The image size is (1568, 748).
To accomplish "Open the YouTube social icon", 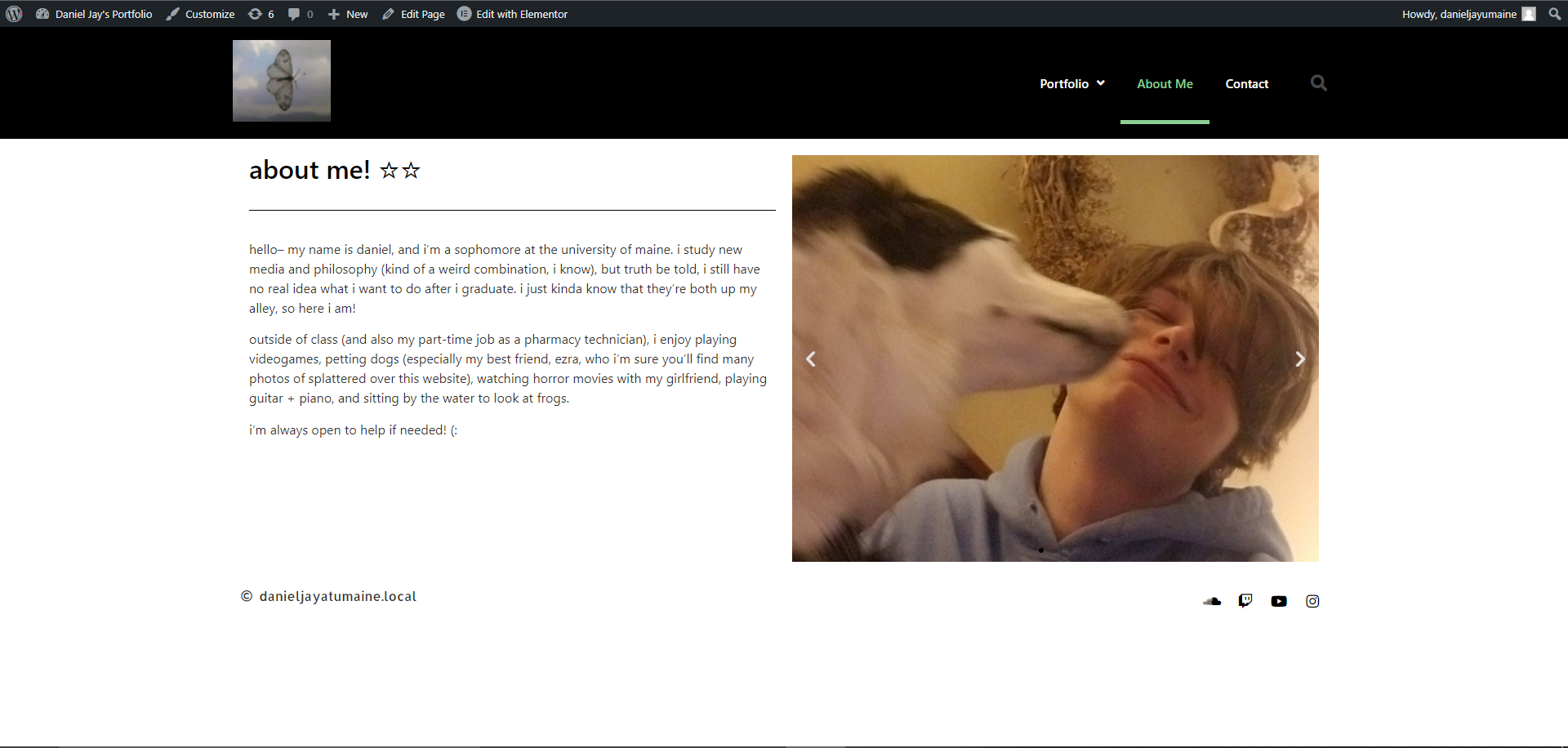I will coord(1279,601).
